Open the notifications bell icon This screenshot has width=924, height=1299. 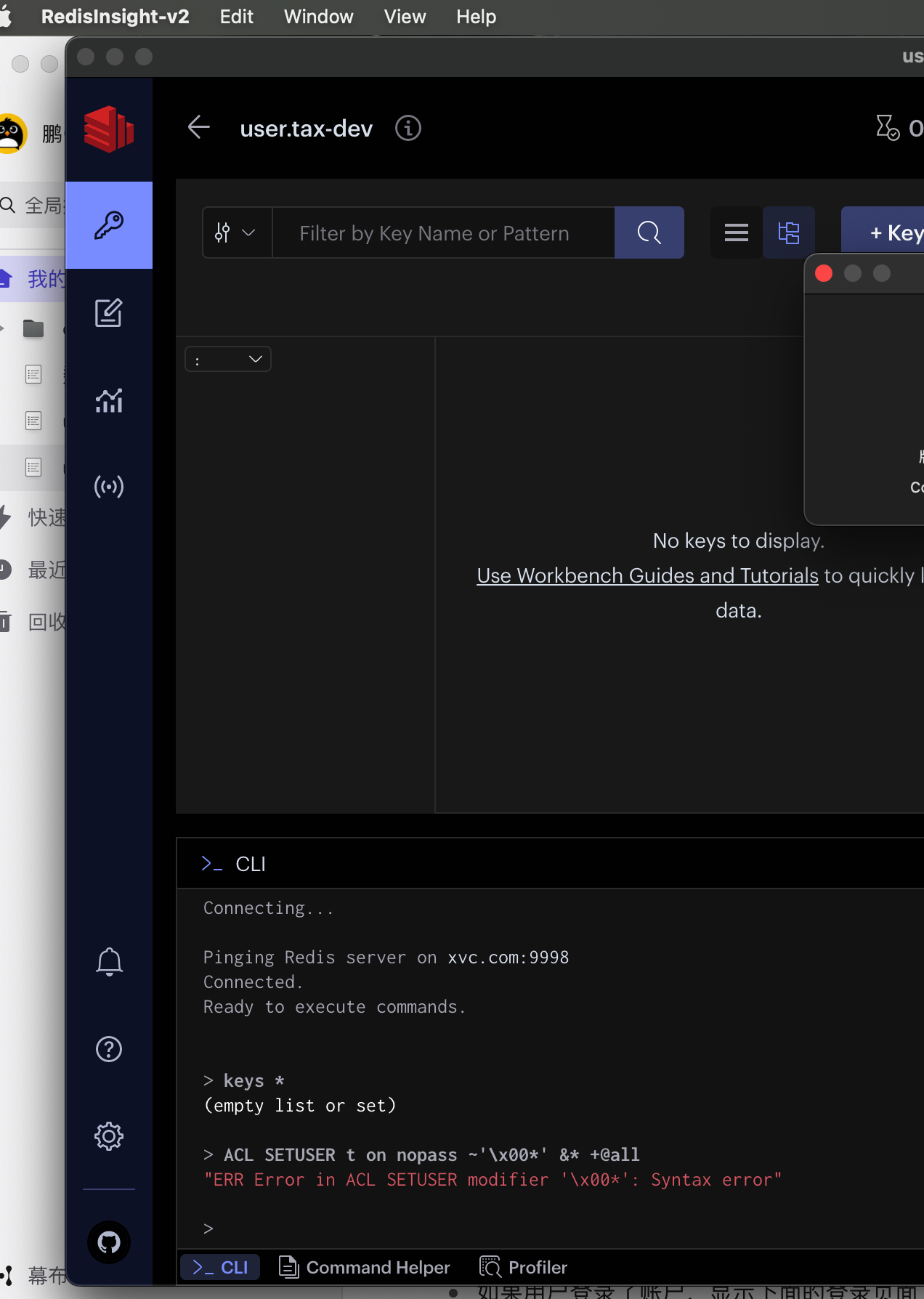109,962
